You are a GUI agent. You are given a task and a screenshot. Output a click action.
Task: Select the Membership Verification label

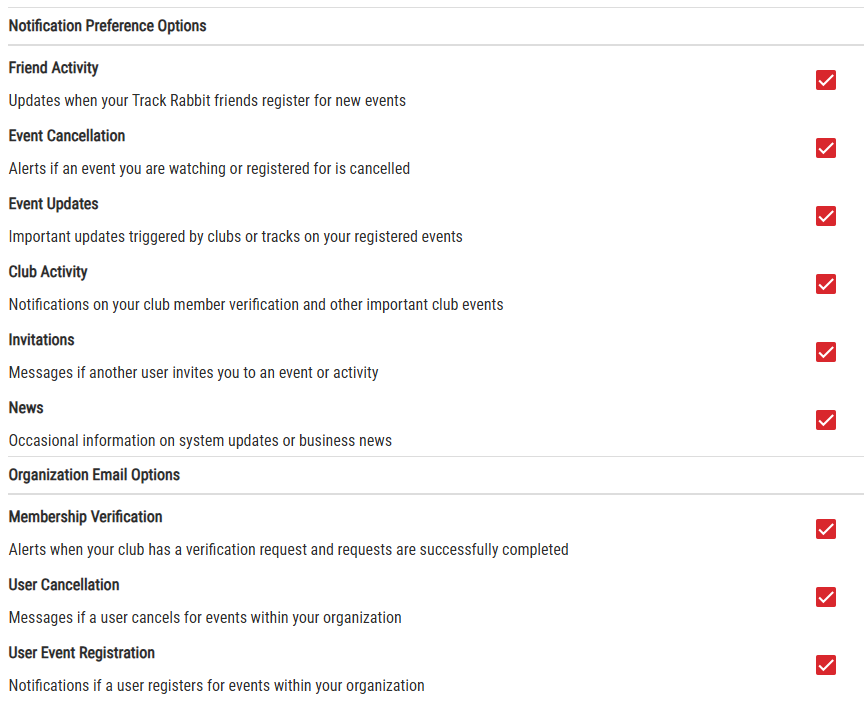pos(85,517)
